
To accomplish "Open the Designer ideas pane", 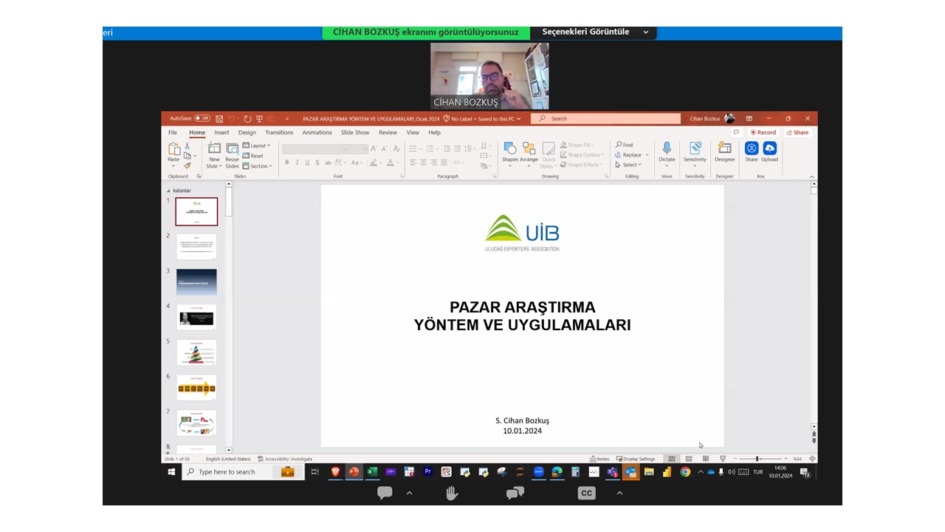I will 724,152.
